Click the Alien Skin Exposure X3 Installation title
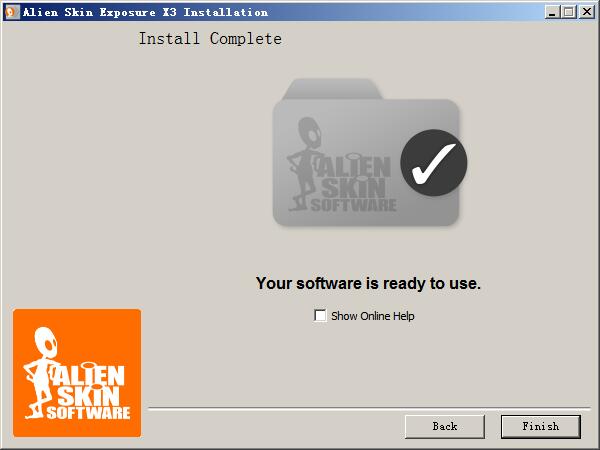Screen dimensions: 600x450 pos(145,12)
